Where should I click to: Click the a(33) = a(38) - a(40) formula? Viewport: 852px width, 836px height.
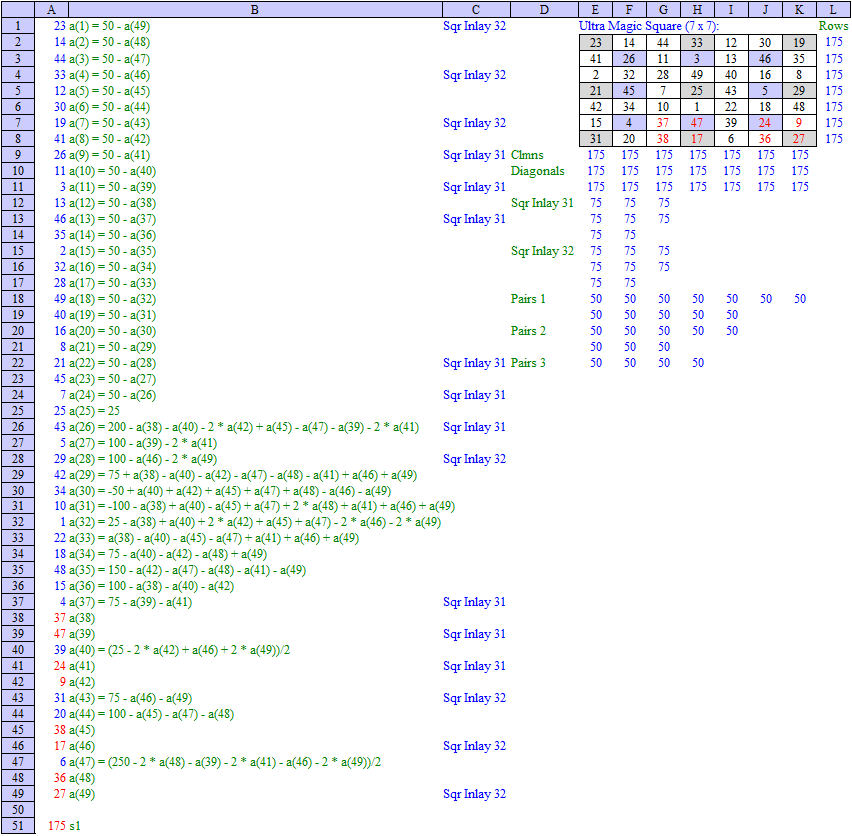(x=214, y=538)
